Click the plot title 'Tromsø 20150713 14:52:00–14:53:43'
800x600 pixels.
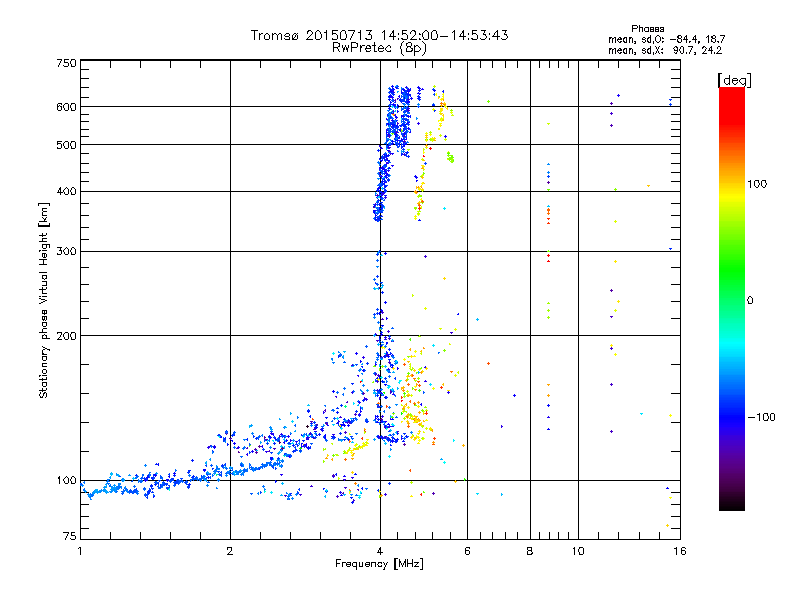click(x=379, y=35)
